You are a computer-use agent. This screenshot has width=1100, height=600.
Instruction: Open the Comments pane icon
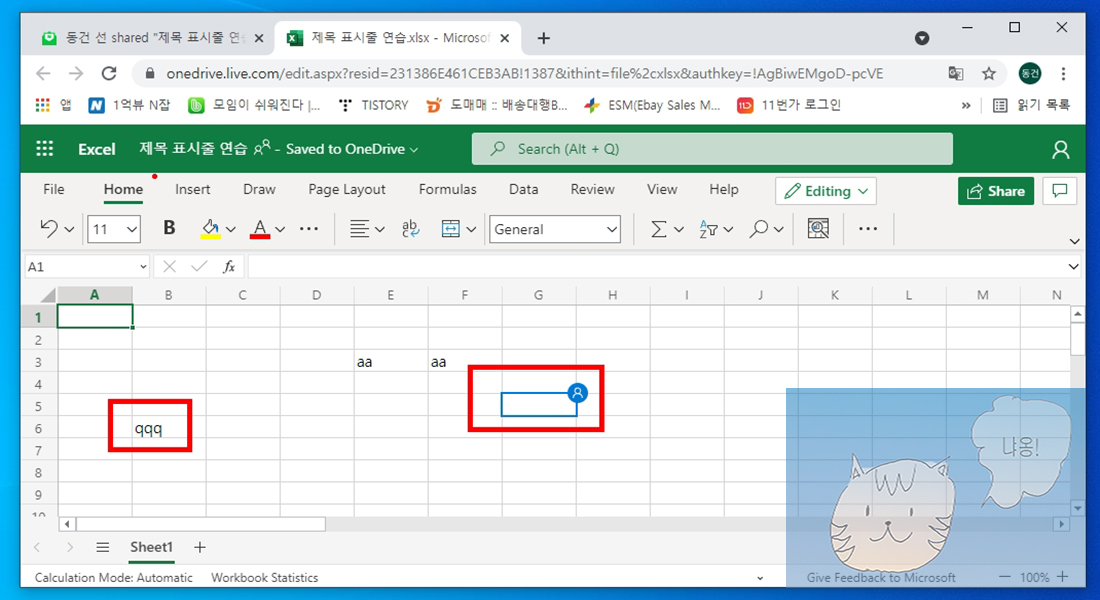click(x=1059, y=191)
